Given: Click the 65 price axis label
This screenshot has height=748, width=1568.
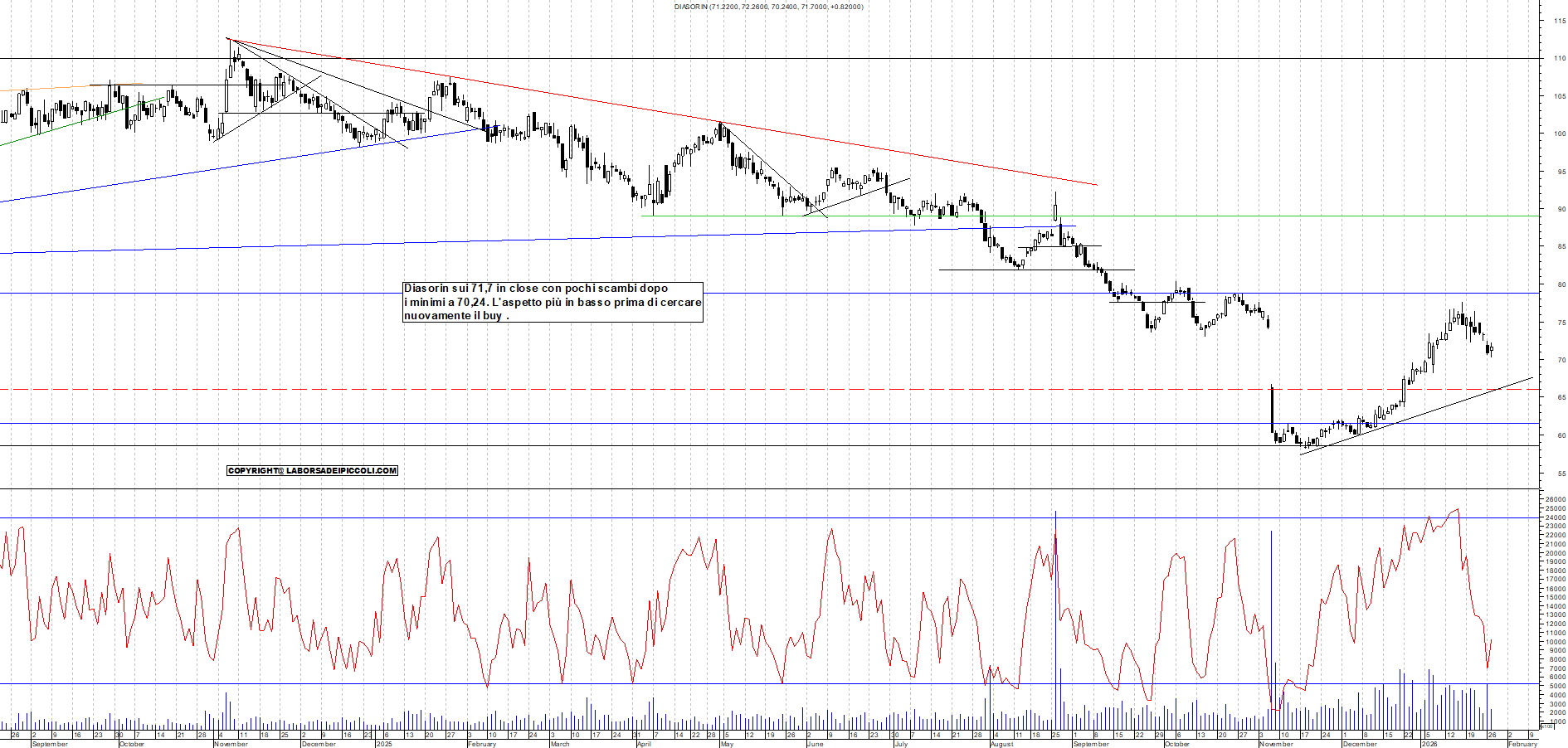Looking at the screenshot, I should coord(1561,398).
